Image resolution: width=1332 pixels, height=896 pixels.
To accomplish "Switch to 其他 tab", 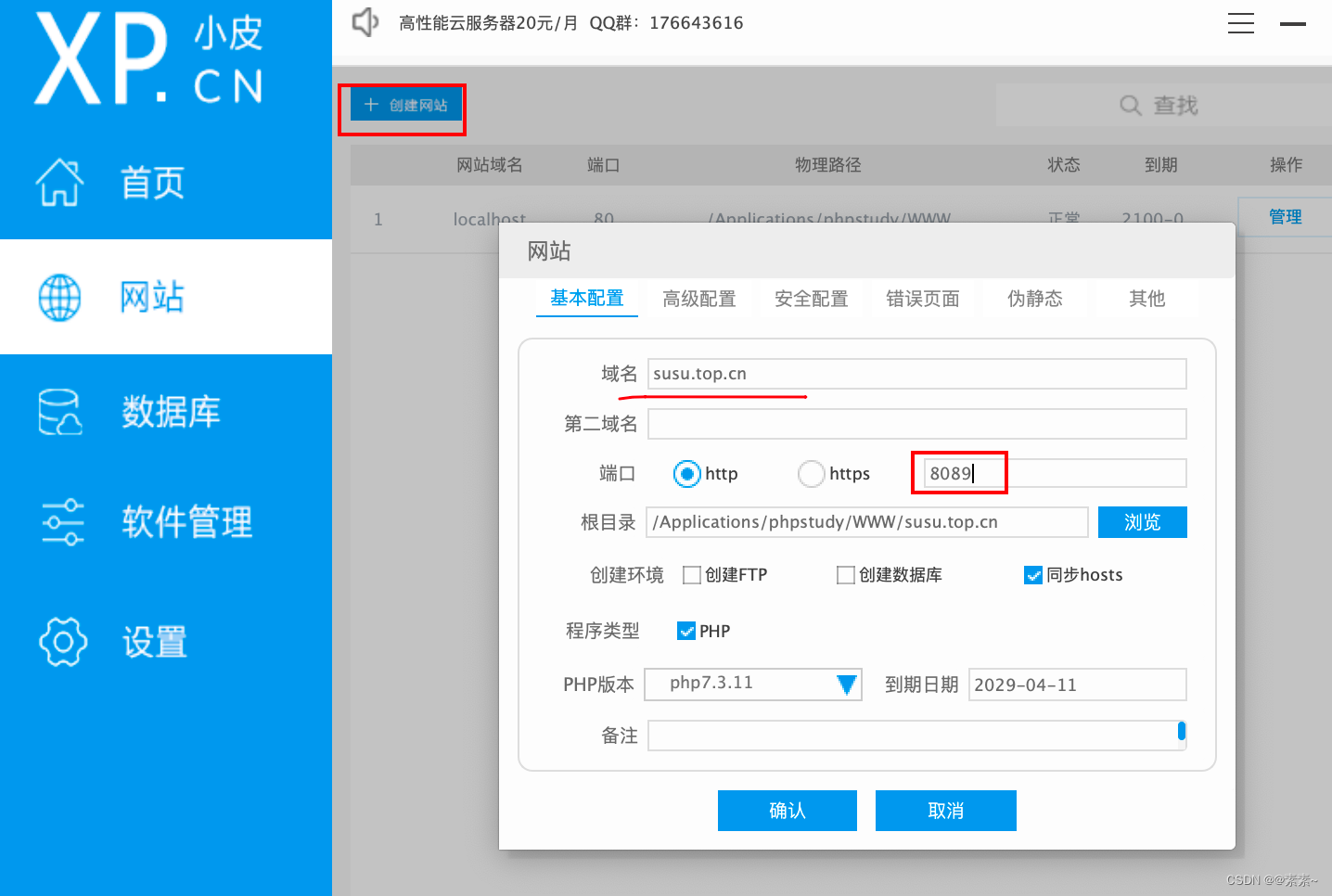I will pyautogui.click(x=1146, y=299).
